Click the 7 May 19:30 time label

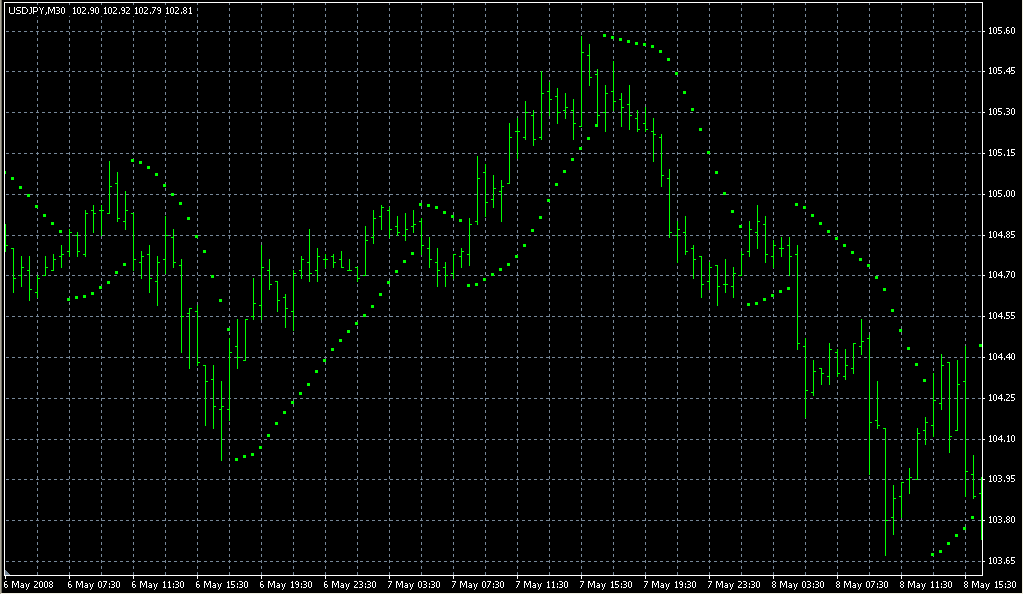point(671,584)
